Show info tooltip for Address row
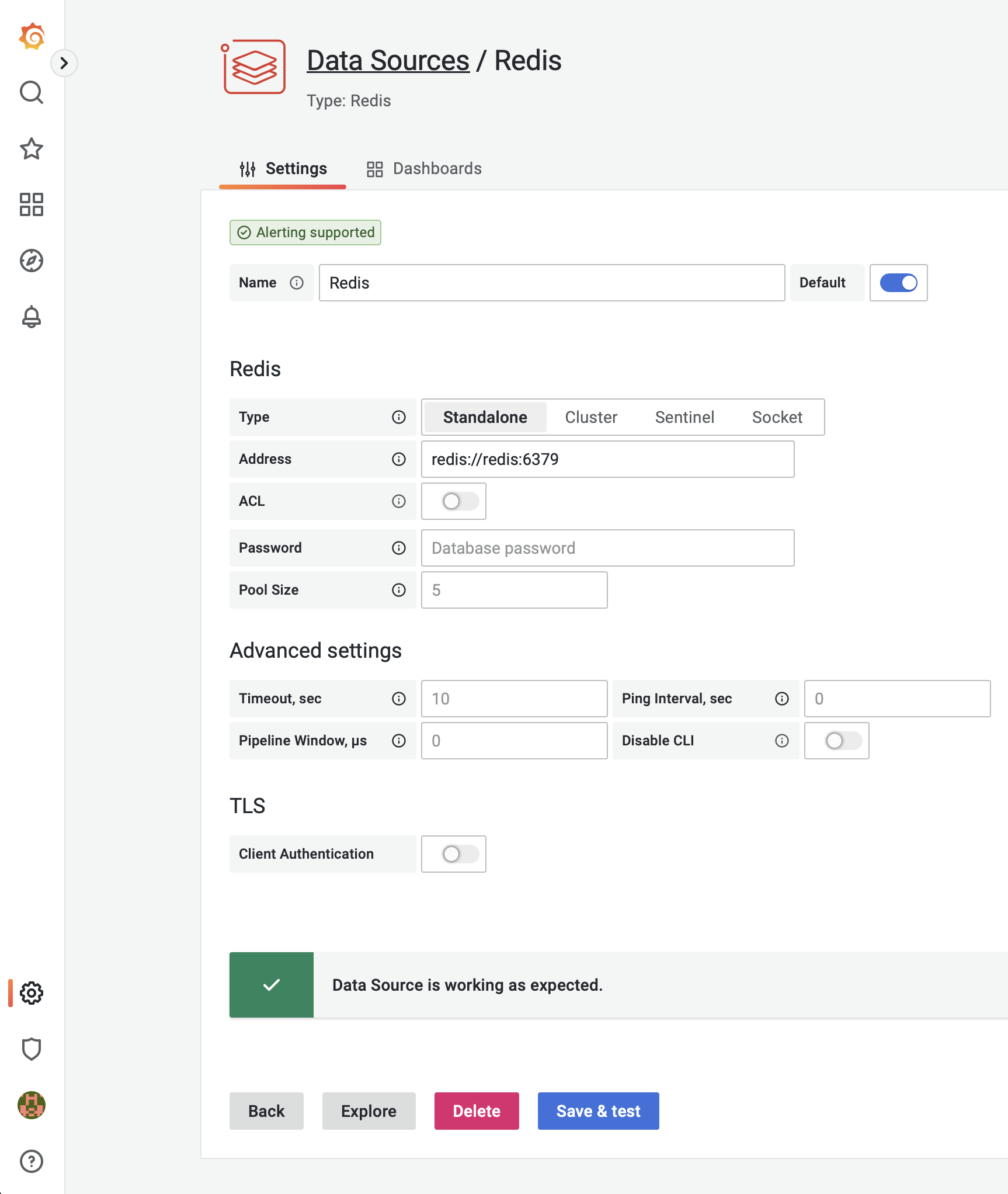Viewport: 1008px width, 1194px height. tap(399, 459)
